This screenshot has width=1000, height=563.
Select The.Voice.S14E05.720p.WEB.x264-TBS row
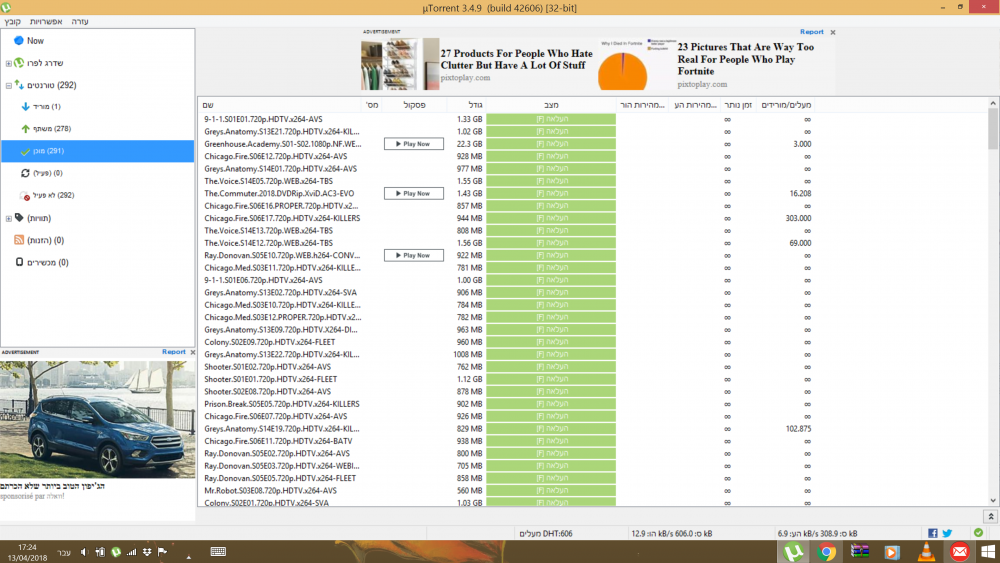[x=507, y=181]
